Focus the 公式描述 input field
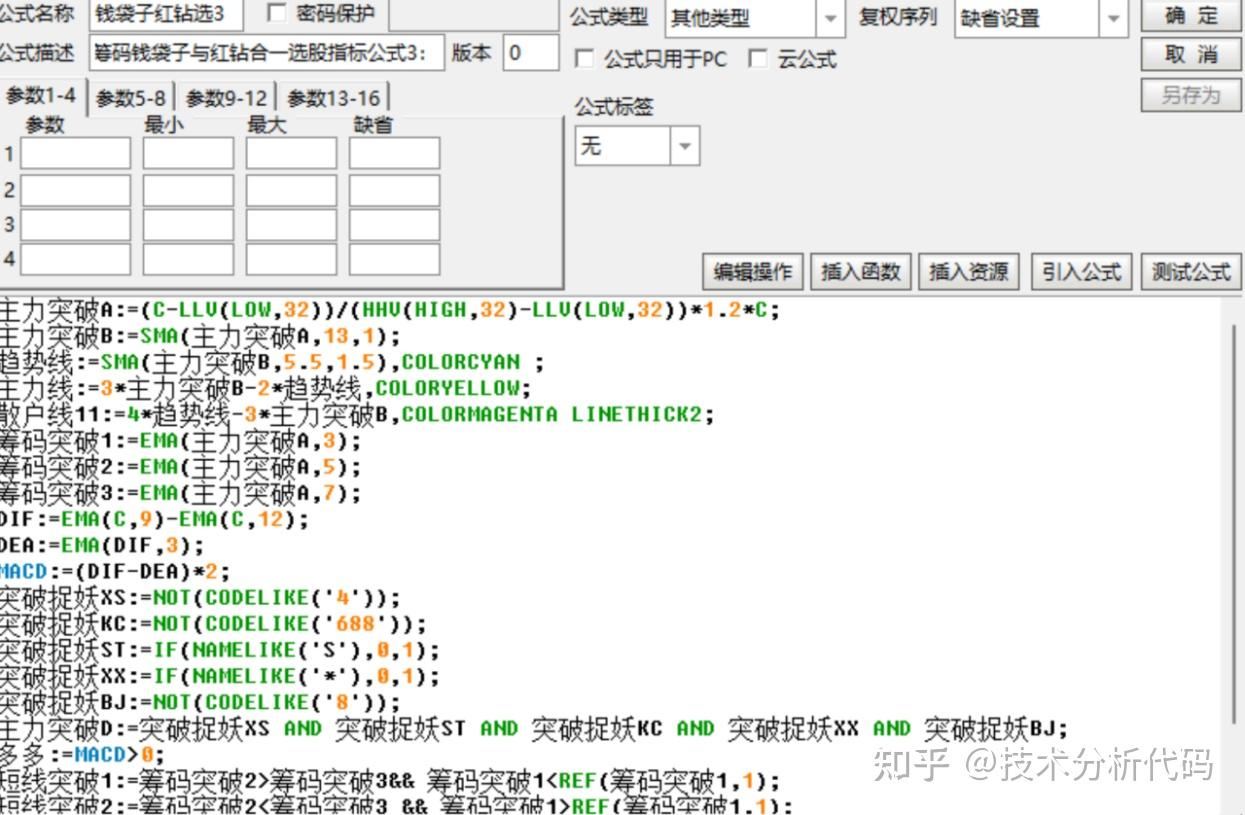The height and width of the screenshot is (815, 1245). [x=266, y=53]
